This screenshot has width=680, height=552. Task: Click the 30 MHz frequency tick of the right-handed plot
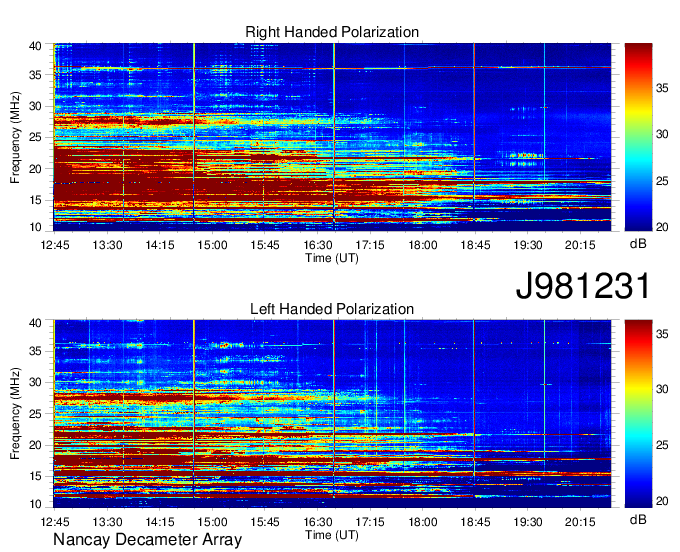[x=35, y=106]
